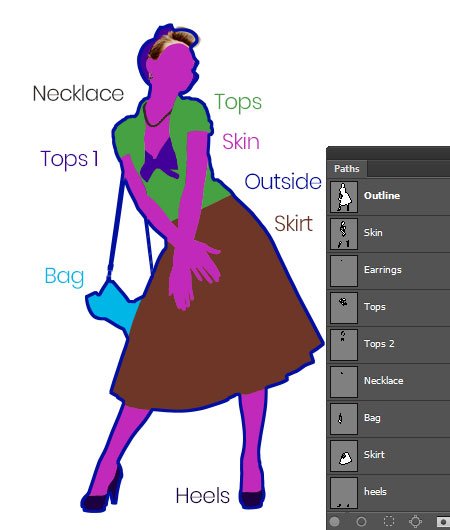Click the magenta 'Skin' label on canvas

[x=241, y=141]
